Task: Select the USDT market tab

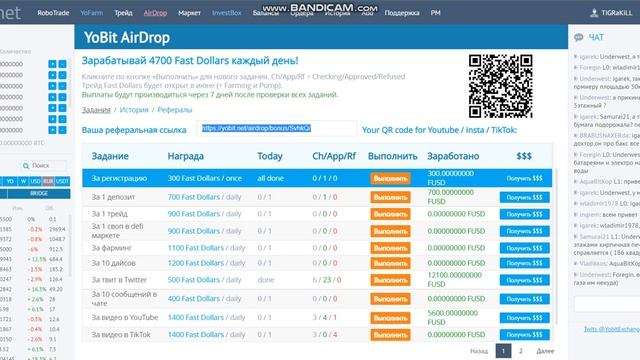Action: pos(62,181)
